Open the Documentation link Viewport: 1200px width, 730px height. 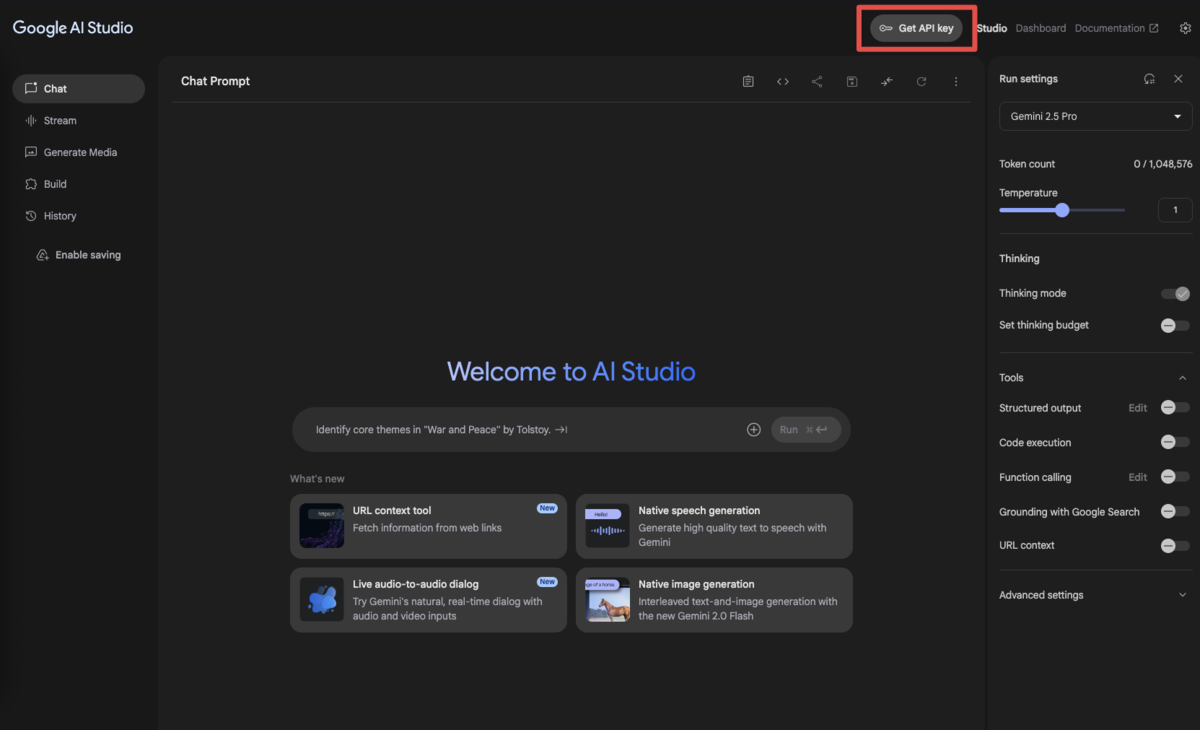(1116, 28)
